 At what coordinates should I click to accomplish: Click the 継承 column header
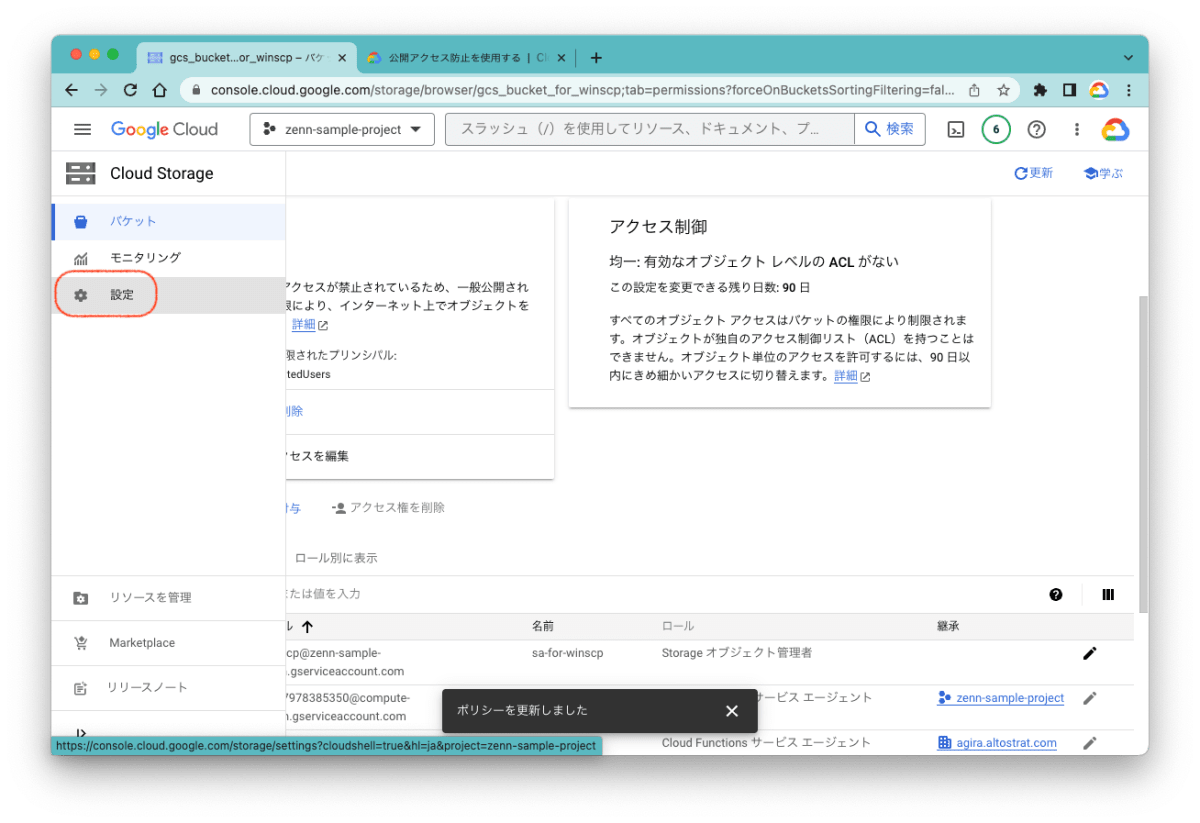(949, 626)
